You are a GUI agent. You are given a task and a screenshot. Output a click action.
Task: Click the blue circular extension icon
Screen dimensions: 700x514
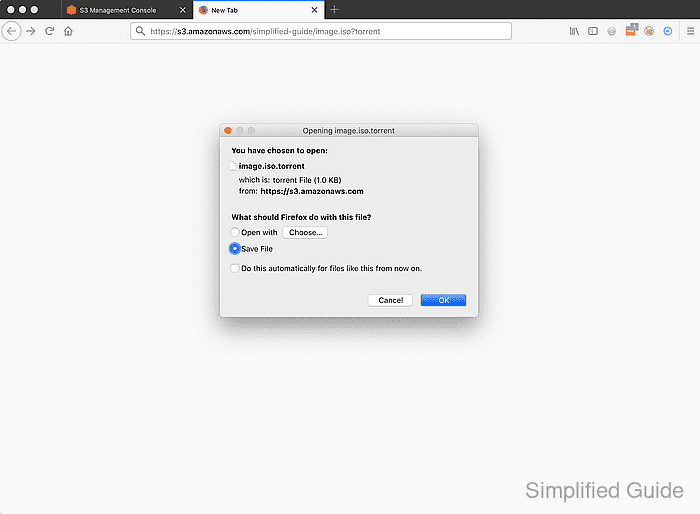(x=668, y=31)
